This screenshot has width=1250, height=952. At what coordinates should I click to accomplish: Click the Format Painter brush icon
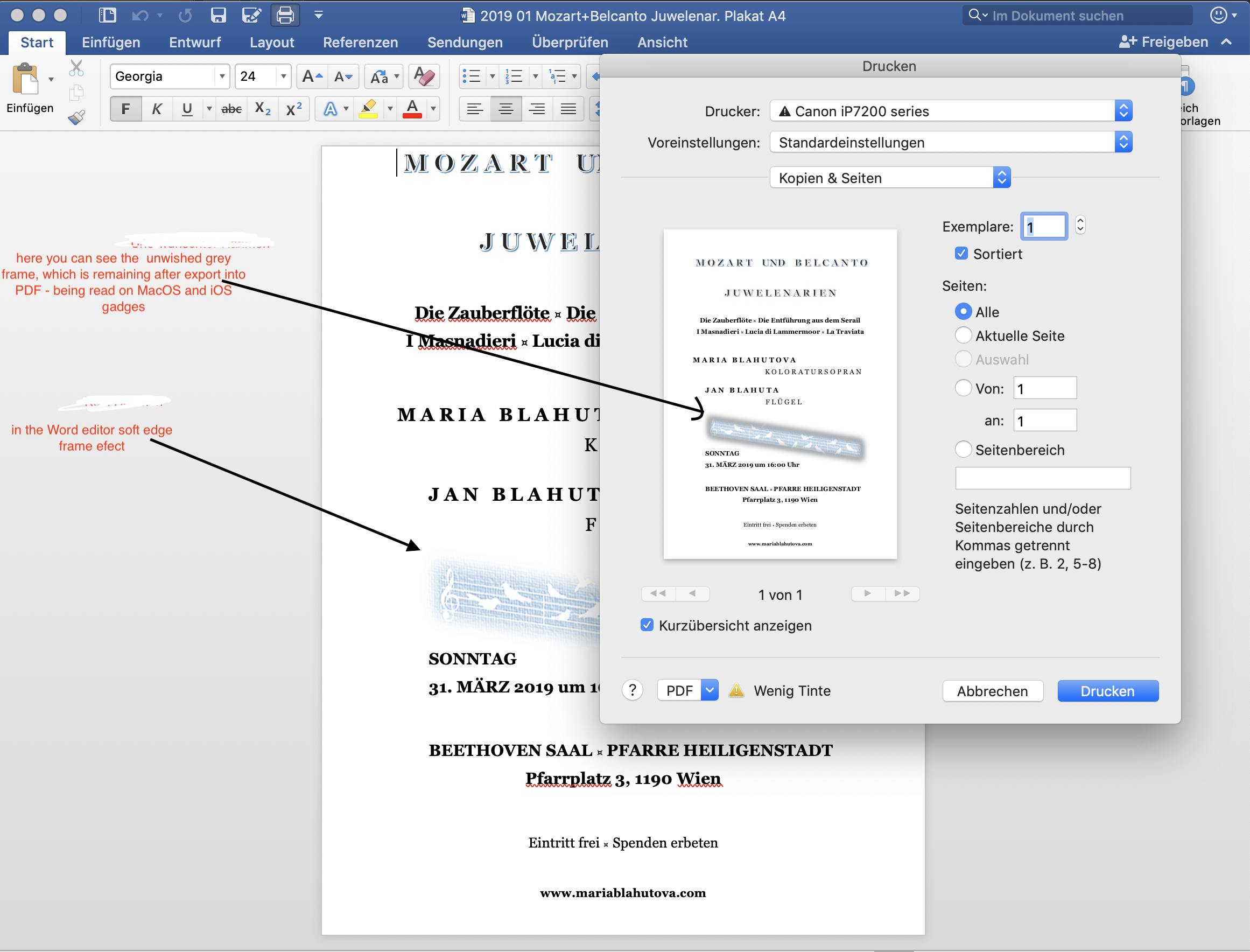pyautogui.click(x=76, y=117)
